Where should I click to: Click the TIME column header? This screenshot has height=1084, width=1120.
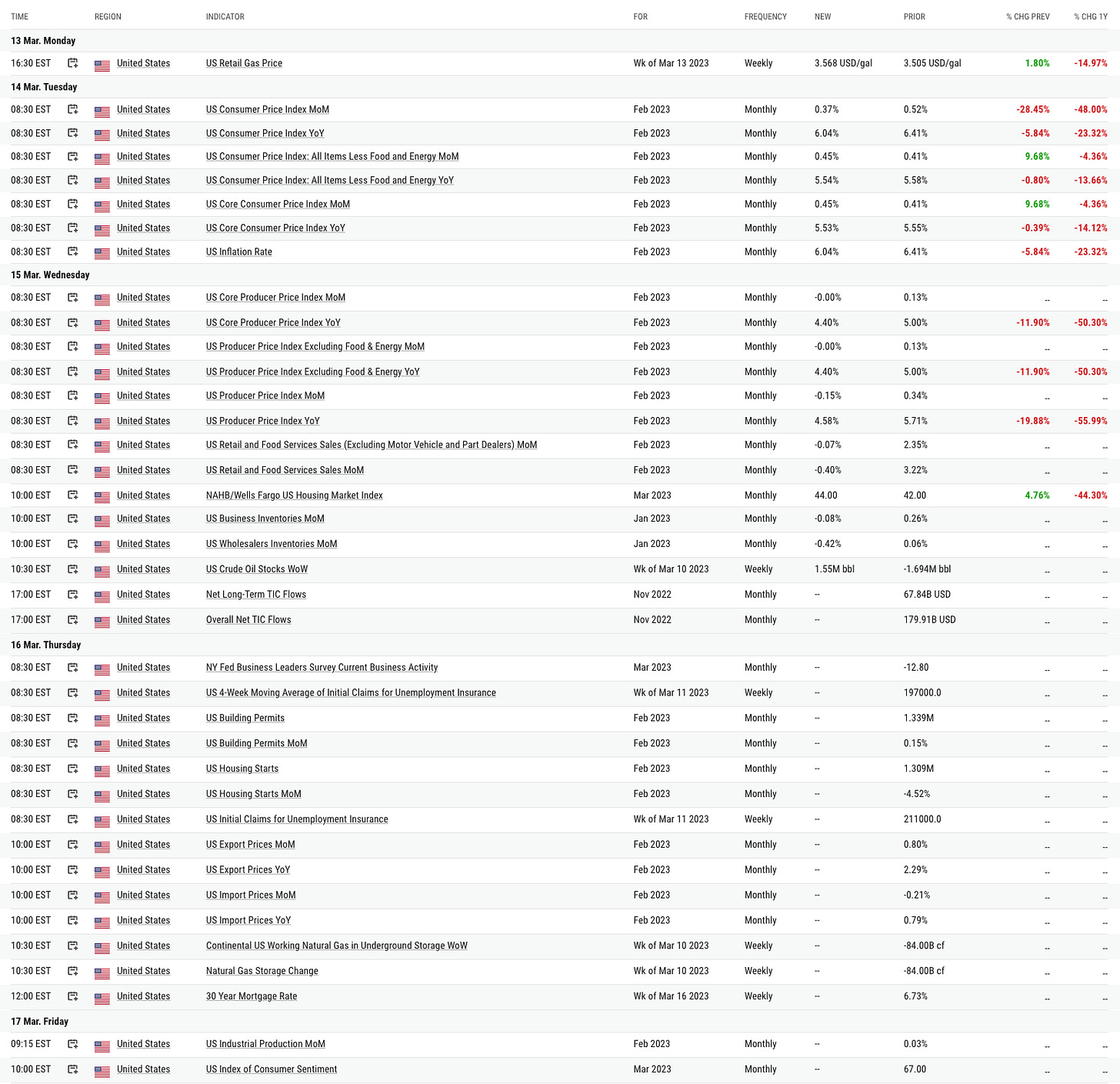(20, 17)
